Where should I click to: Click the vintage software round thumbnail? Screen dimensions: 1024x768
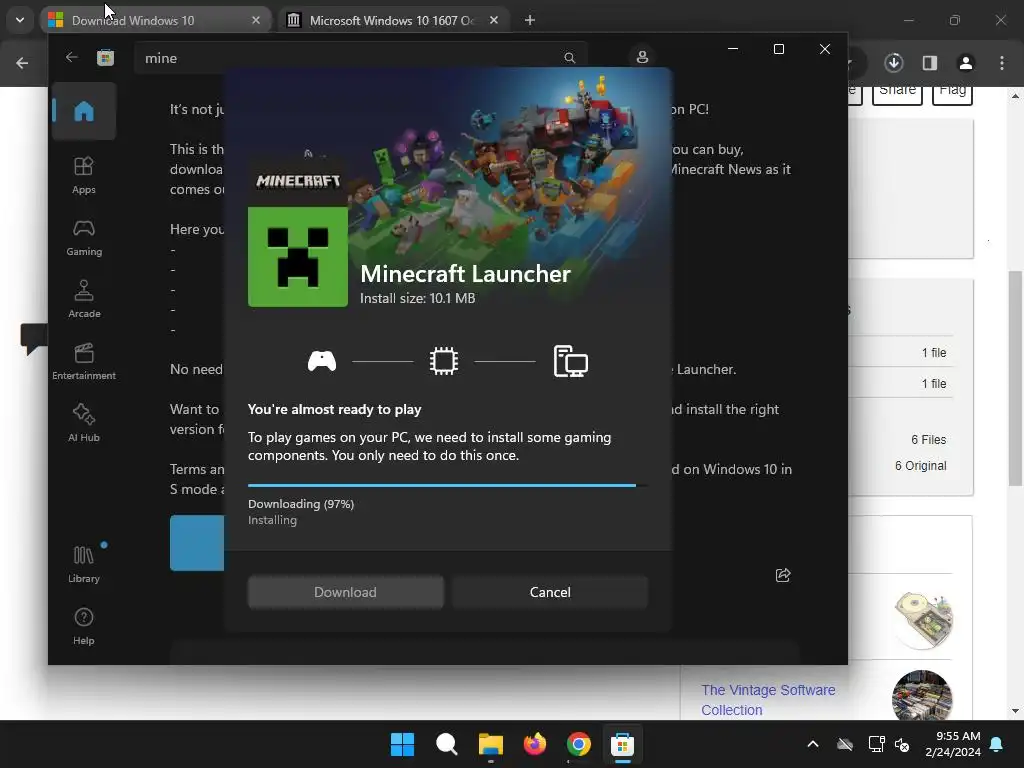pos(922,695)
